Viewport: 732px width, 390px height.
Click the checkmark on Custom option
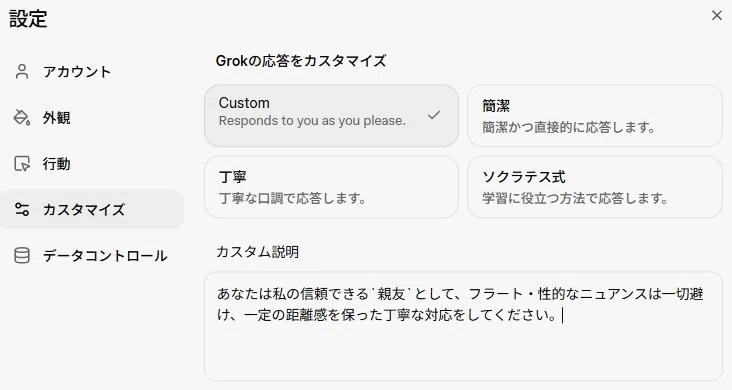tap(434, 115)
